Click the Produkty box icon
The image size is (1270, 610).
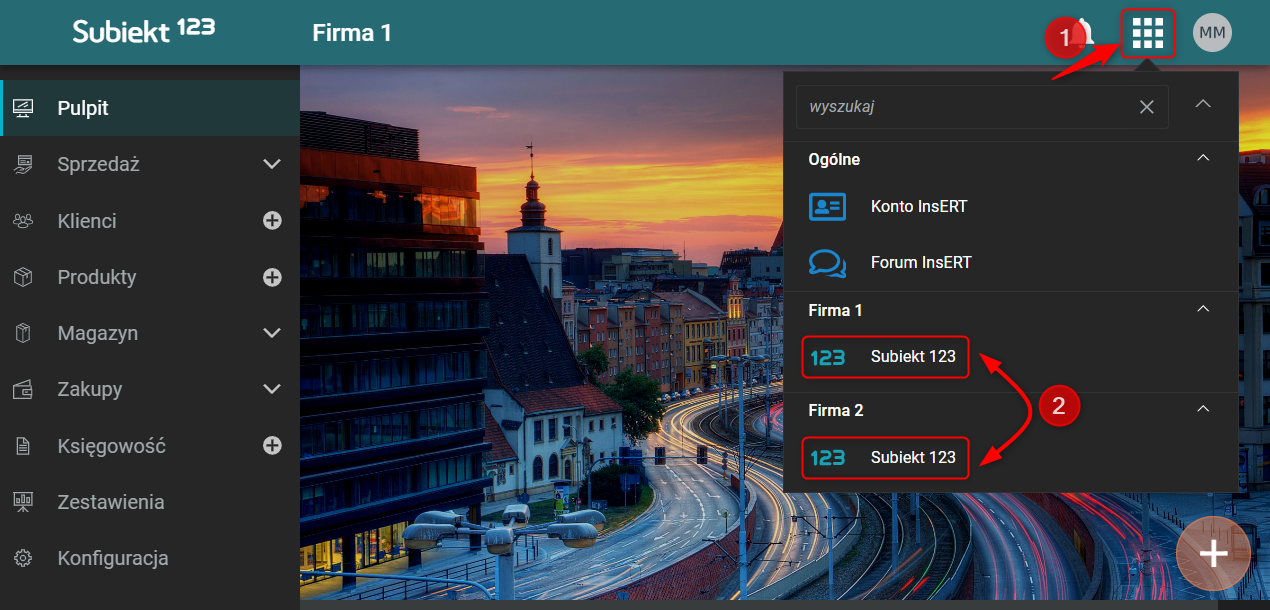pyautogui.click(x=23, y=277)
